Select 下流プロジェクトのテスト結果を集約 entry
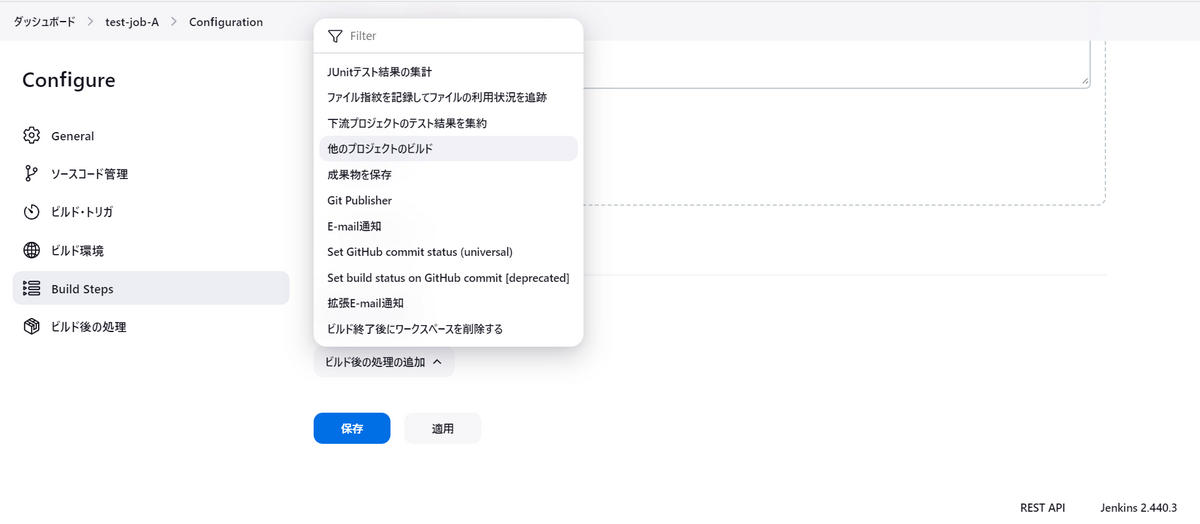 tap(448, 123)
